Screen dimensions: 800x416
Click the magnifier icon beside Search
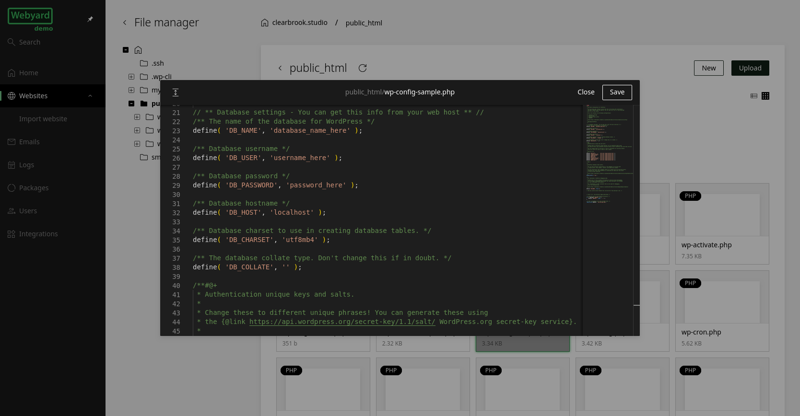click(x=11, y=42)
